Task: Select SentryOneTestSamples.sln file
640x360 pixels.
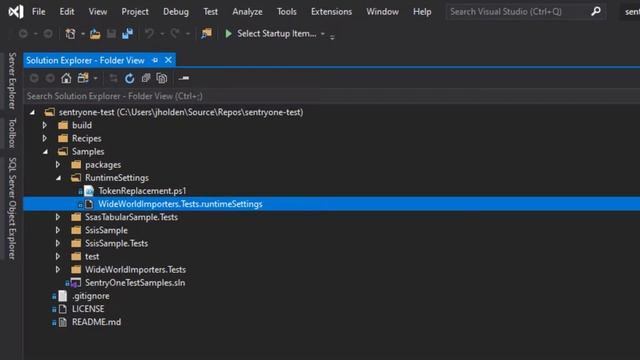Action: (x=135, y=282)
